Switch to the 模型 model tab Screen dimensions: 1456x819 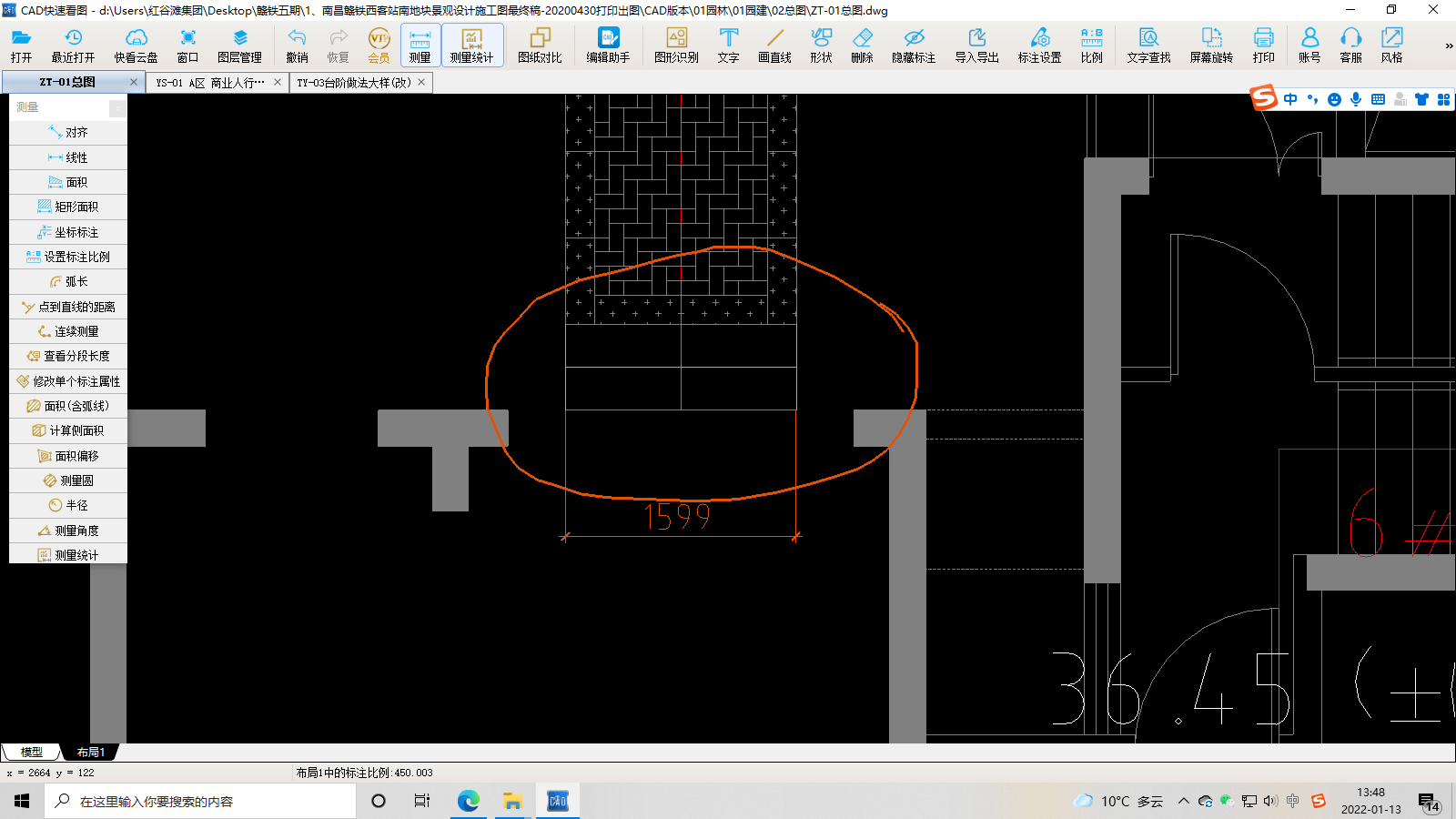tap(31, 753)
